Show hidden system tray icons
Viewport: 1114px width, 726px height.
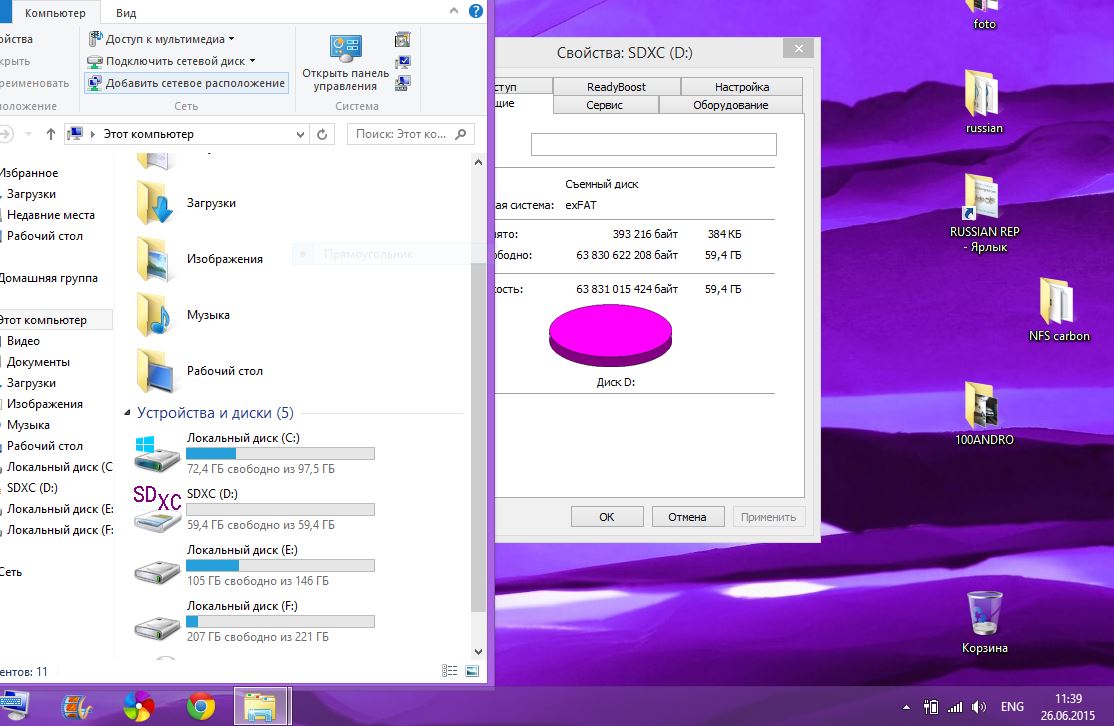905,706
